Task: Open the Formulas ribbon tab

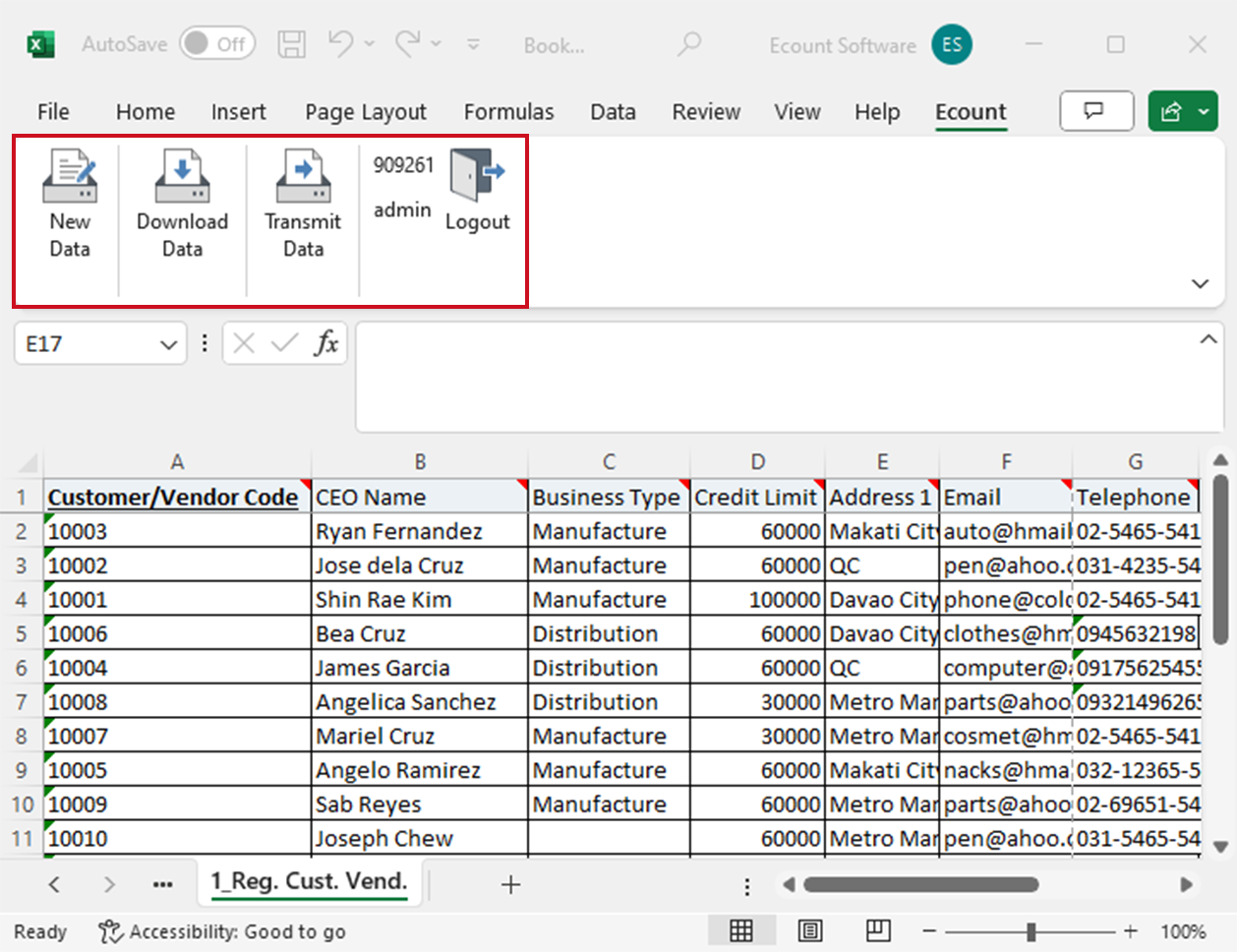Action: (508, 112)
